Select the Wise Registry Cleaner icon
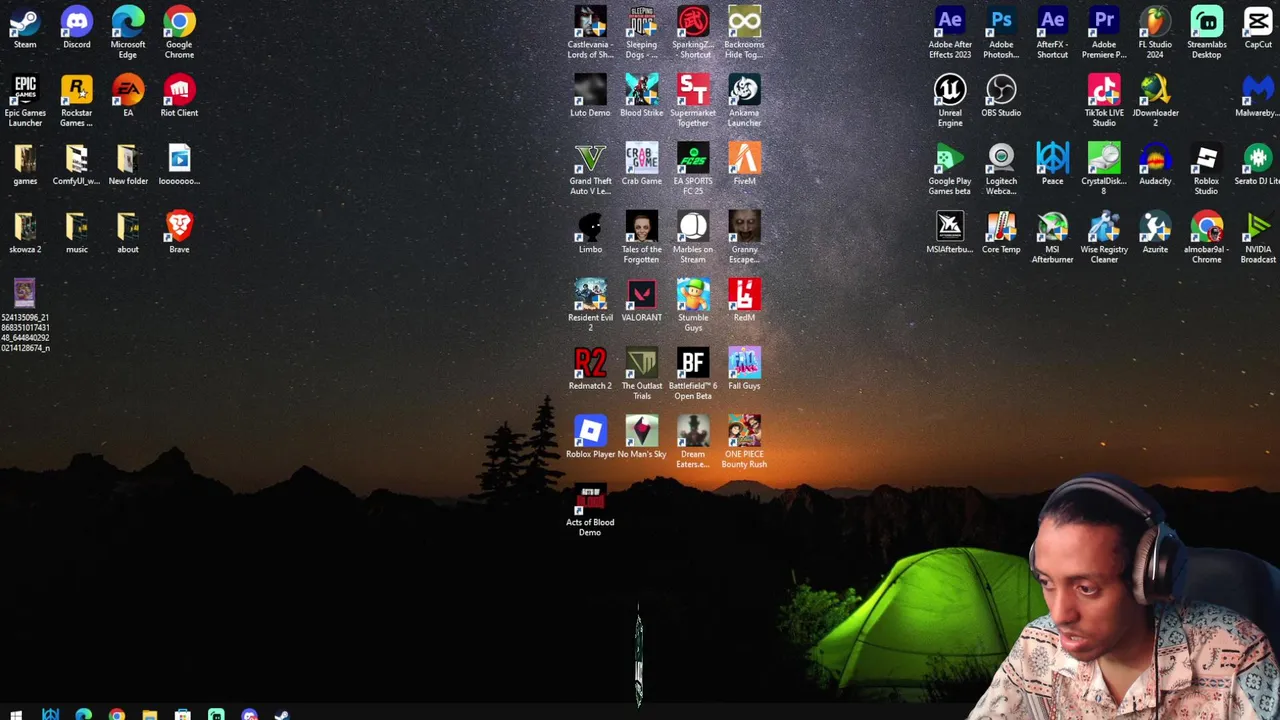 pos(1104,227)
